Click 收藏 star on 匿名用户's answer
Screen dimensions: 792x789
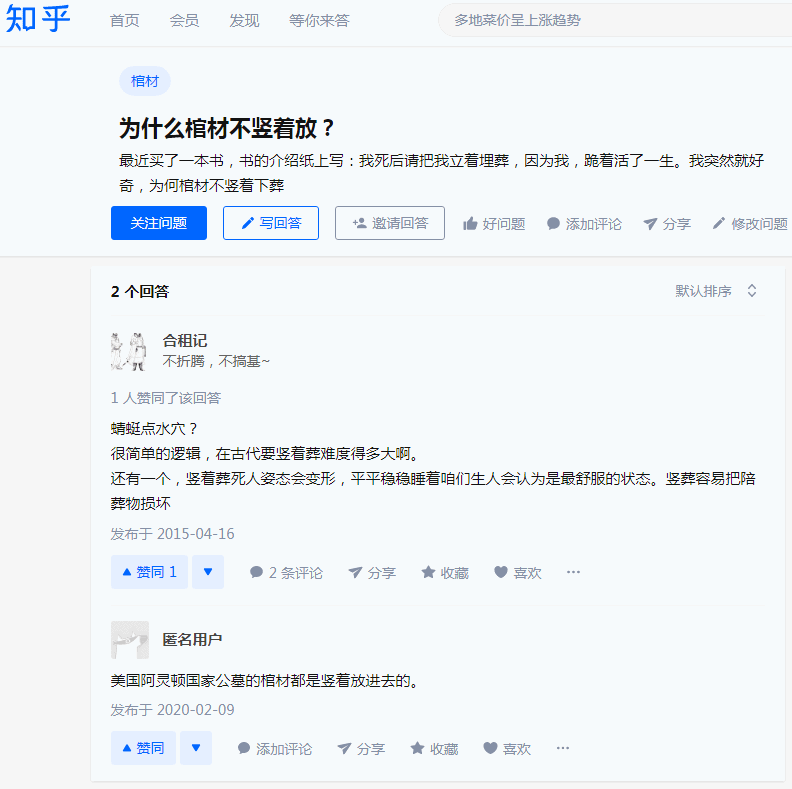coord(434,749)
